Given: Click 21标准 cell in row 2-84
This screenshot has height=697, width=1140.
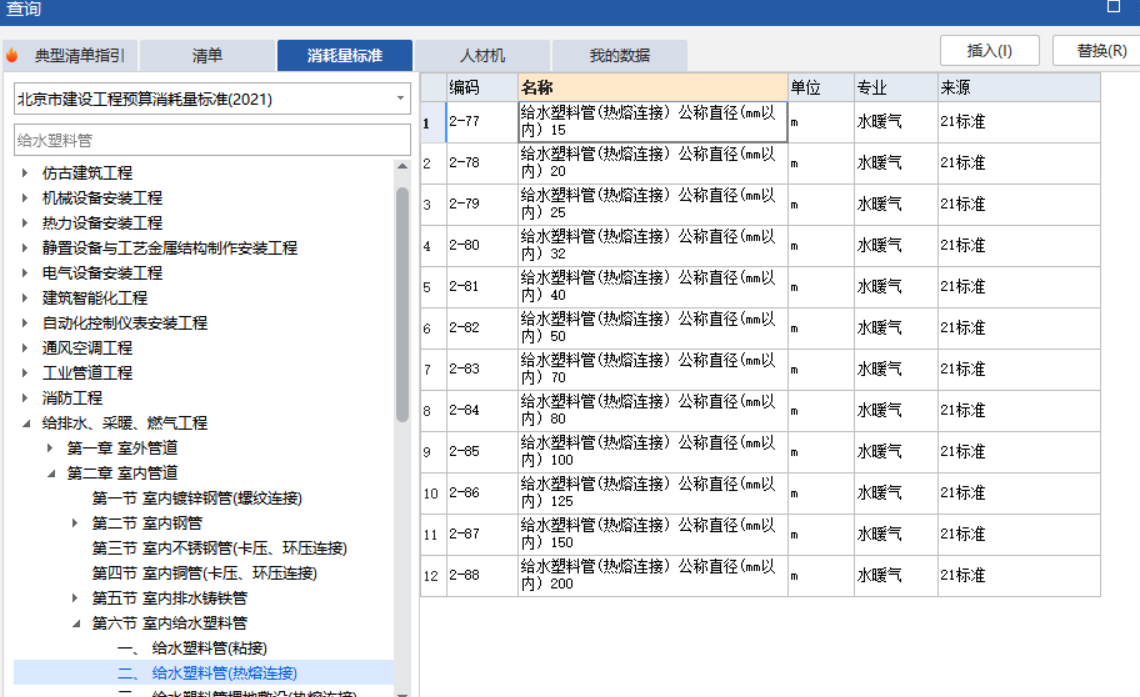Looking at the screenshot, I should (1019, 411).
